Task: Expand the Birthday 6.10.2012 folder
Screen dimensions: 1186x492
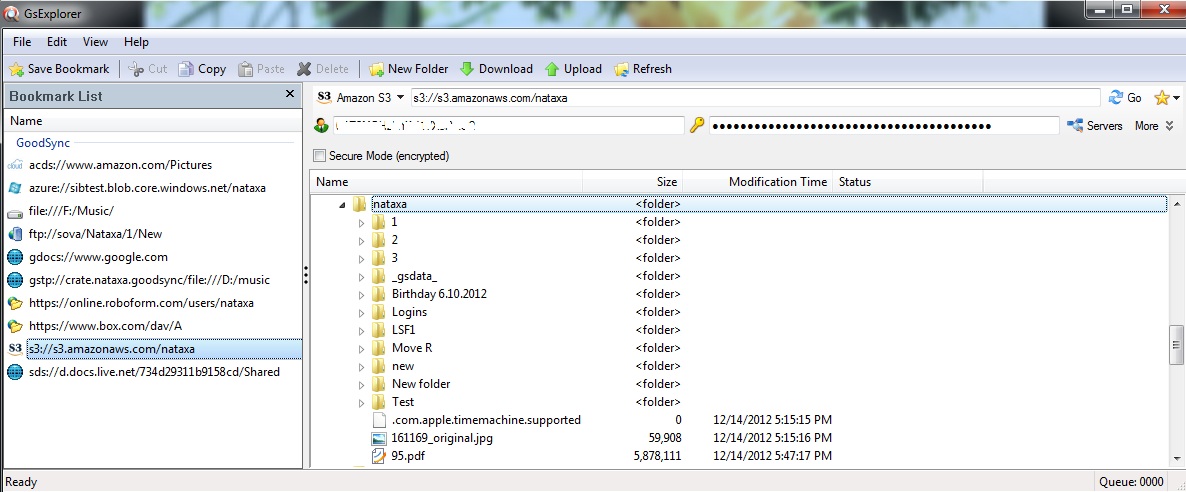Action: pos(362,294)
